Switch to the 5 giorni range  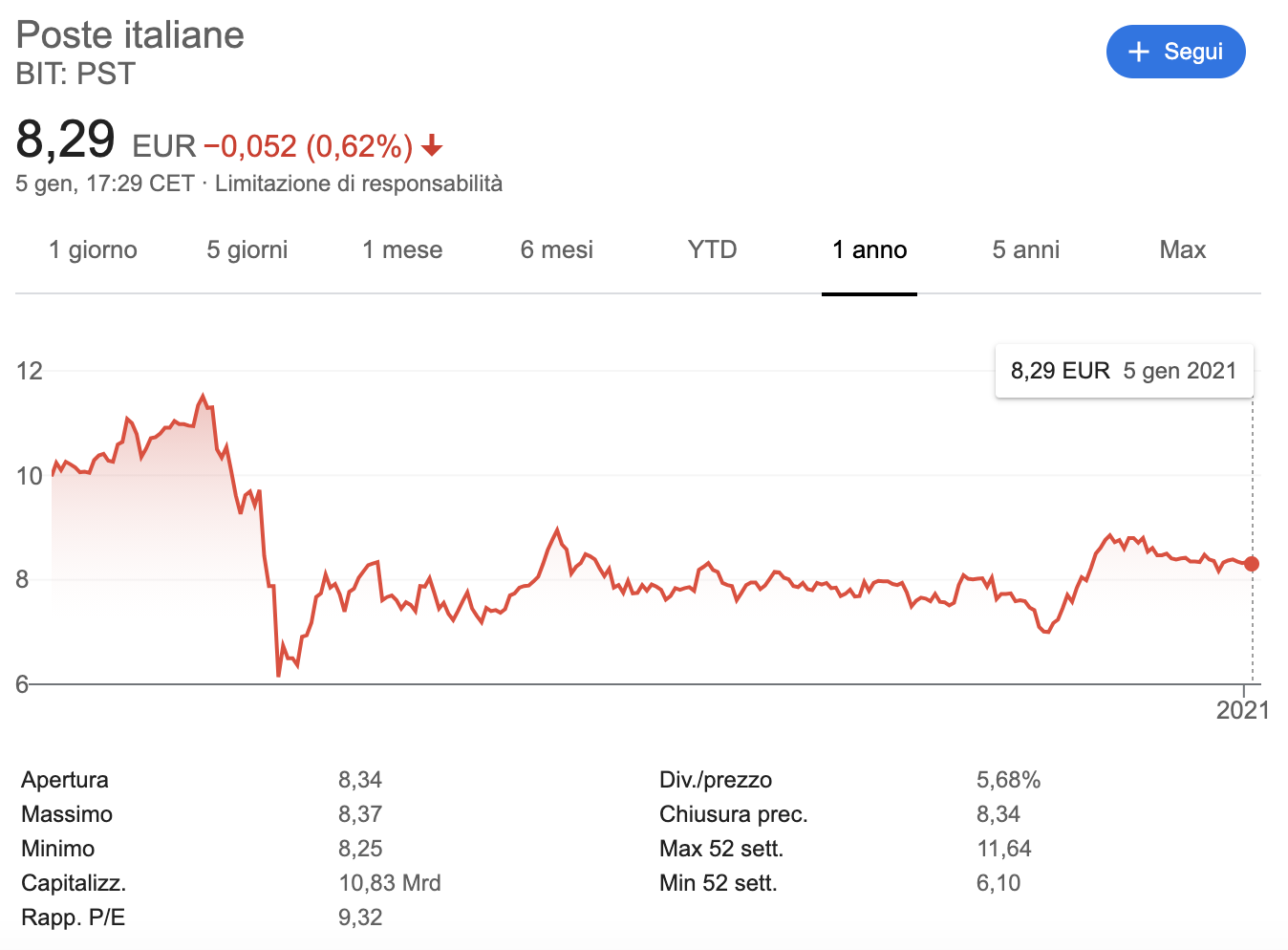click(247, 250)
